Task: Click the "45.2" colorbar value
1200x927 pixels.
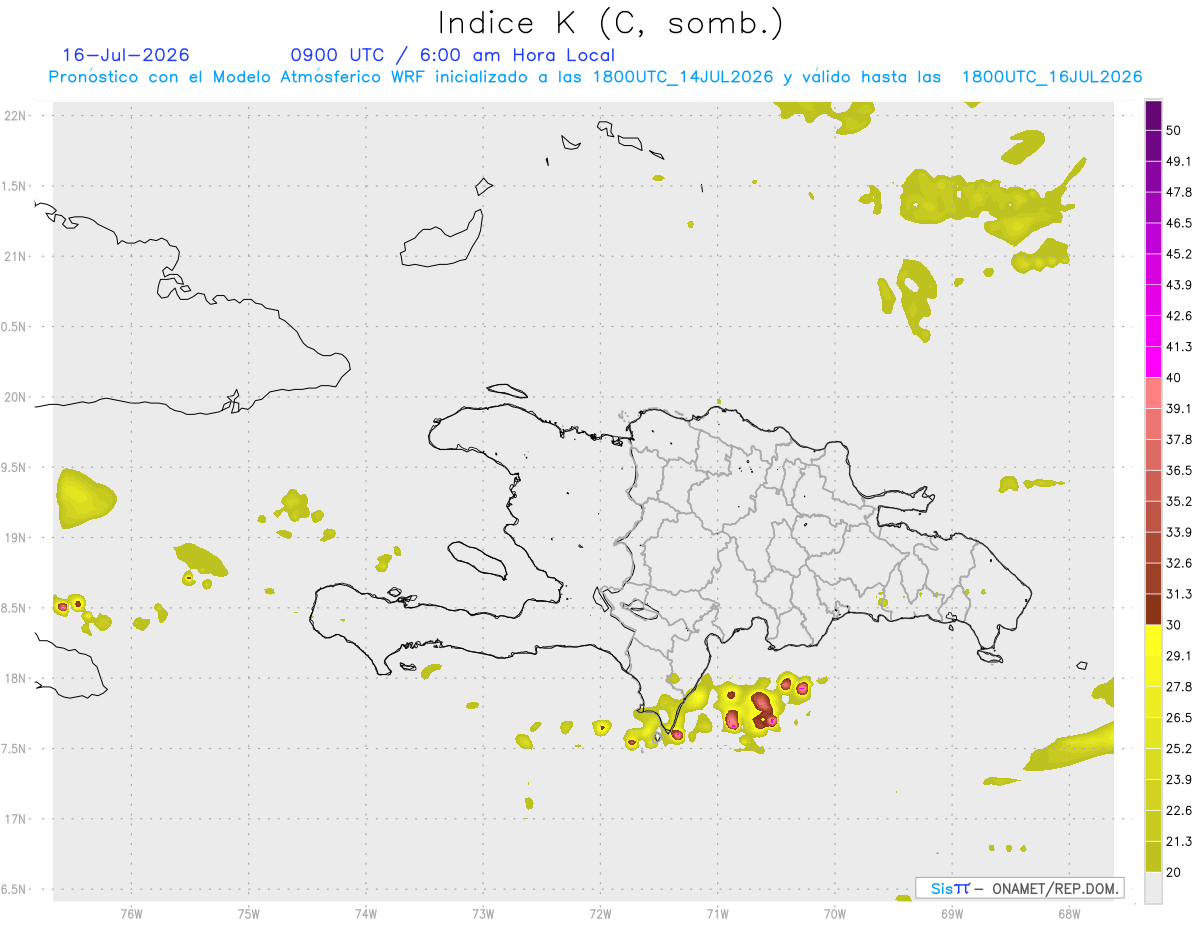Action: coord(1179,254)
